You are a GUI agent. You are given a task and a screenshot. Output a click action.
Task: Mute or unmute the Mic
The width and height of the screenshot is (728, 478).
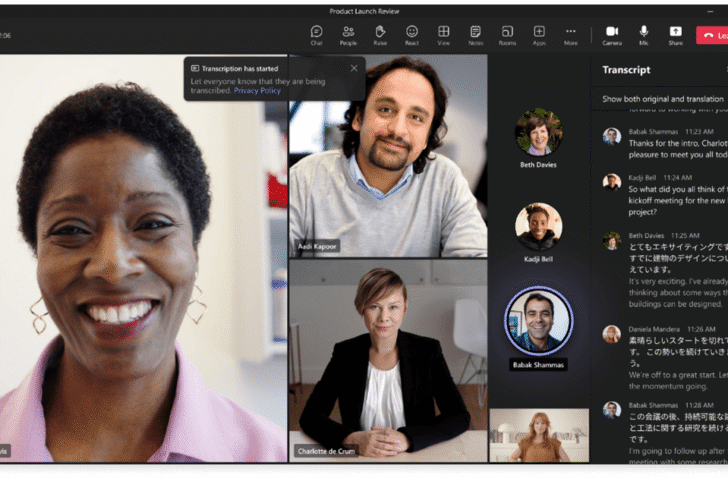click(x=644, y=35)
